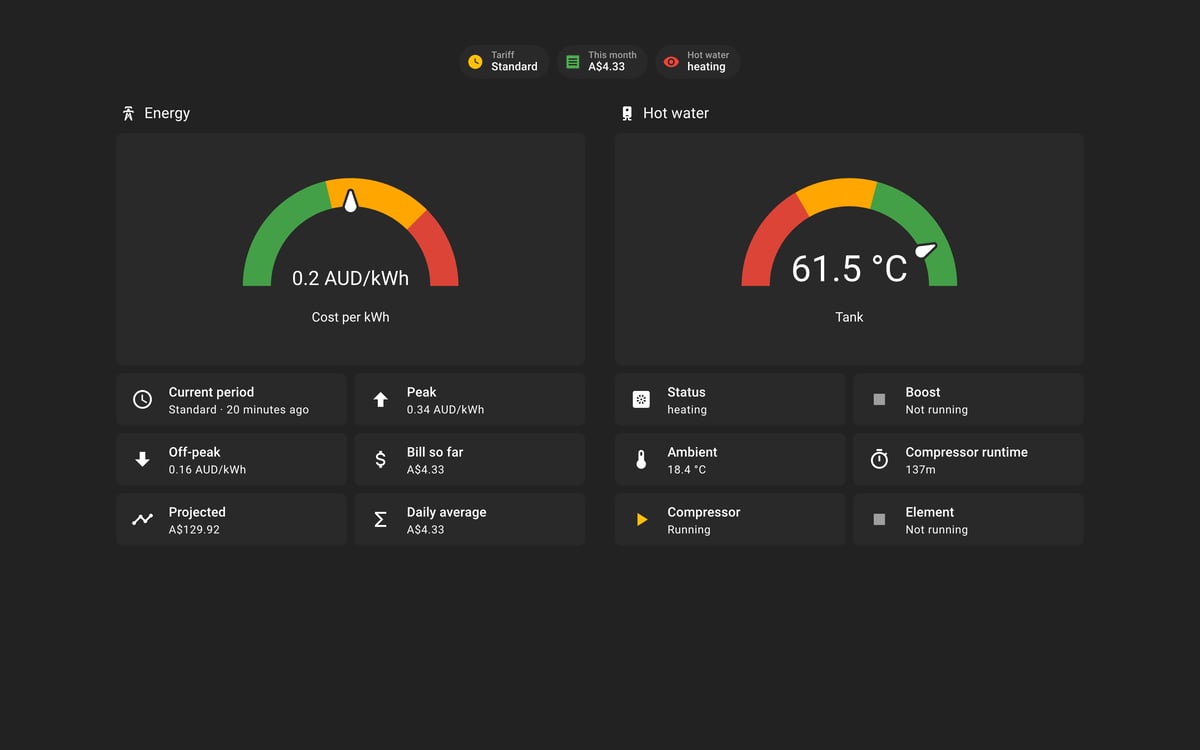
Task: Click the Bill so far A$4.33 value
Action: coord(425,470)
